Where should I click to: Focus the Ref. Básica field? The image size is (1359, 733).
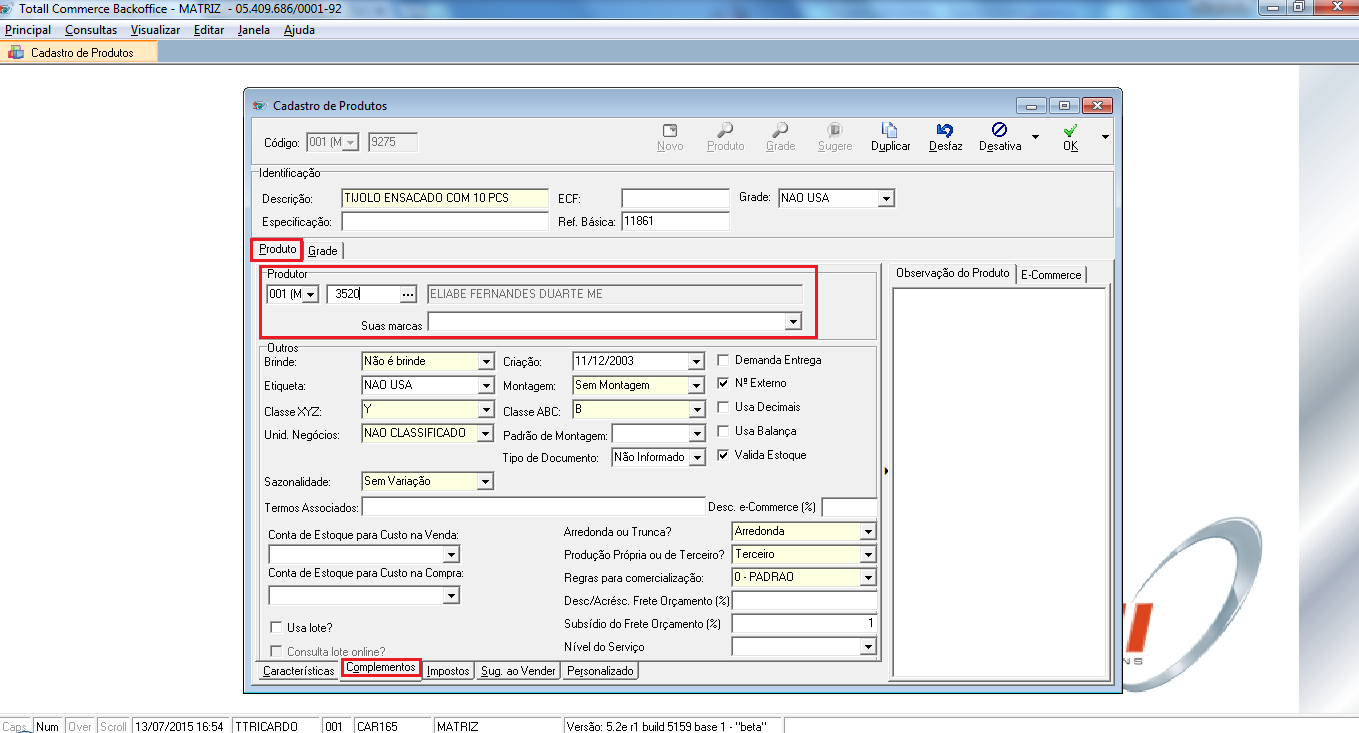point(675,221)
